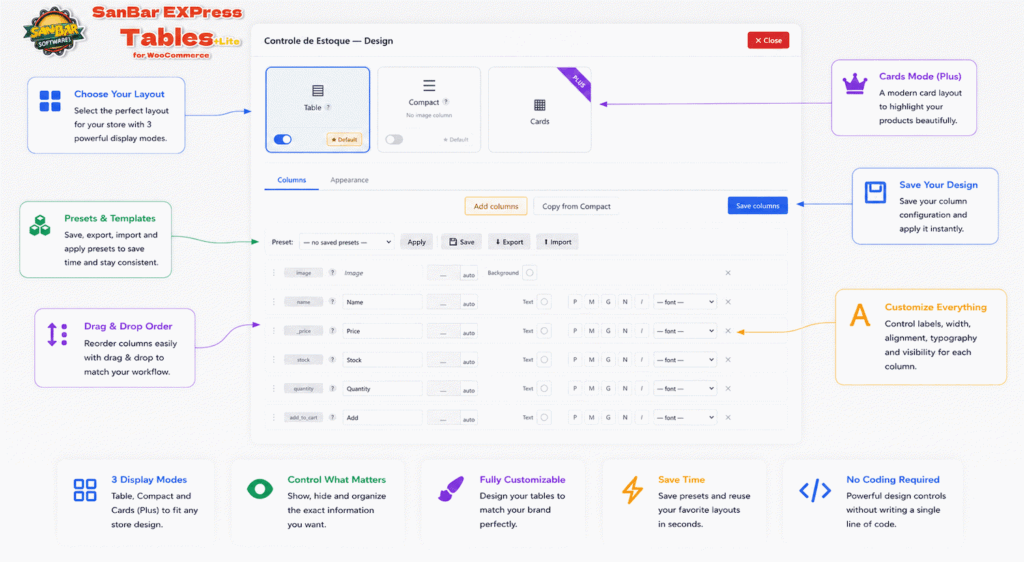Click Copy from Compact button
Image resolution: width=1024 pixels, height=562 pixels.
576,206
